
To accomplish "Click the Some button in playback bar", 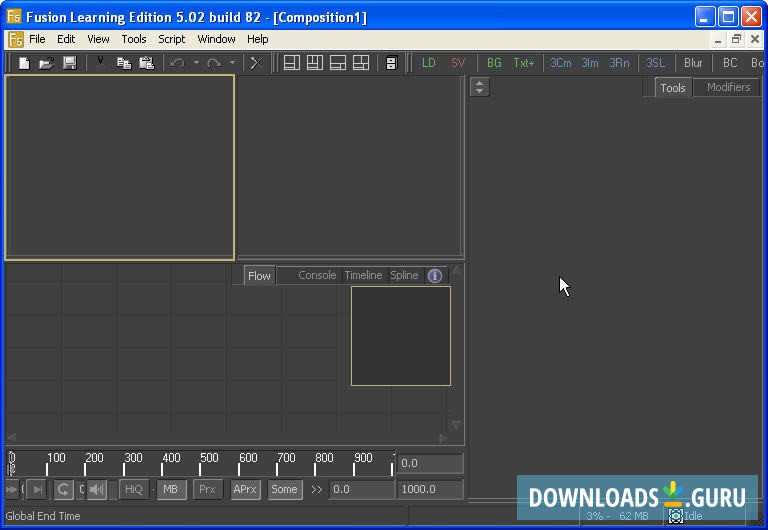I will click(x=284, y=489).
